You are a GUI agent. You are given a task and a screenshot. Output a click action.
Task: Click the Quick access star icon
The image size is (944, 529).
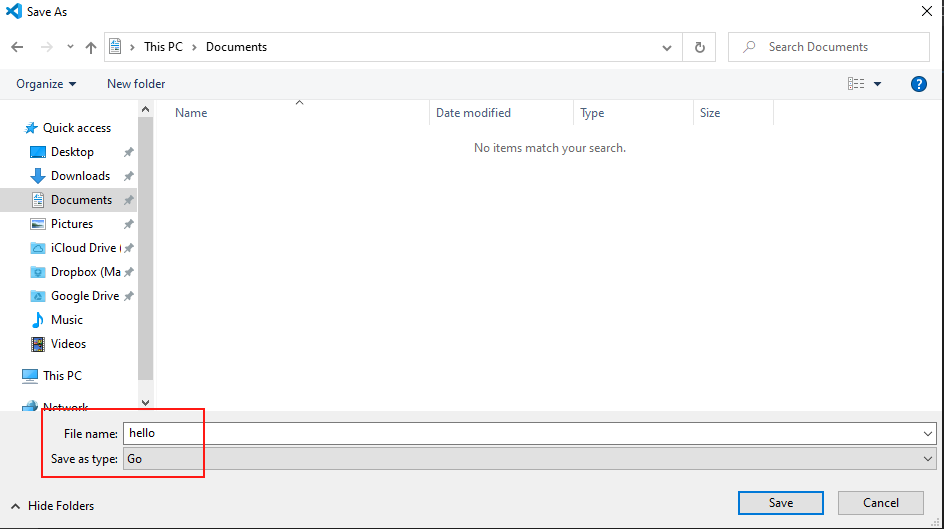click(x=31, y=128)
